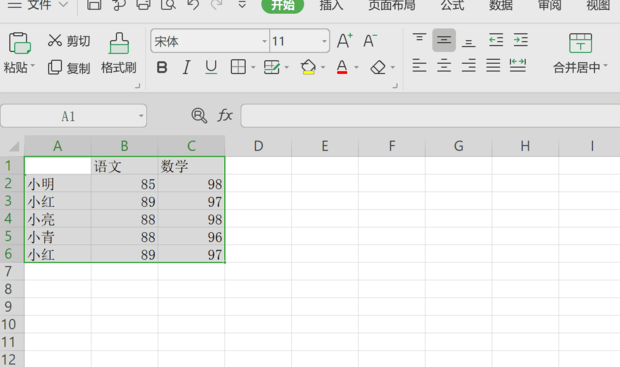
Task: Click the fx insert function icon
Action: [x=225, y=115]
